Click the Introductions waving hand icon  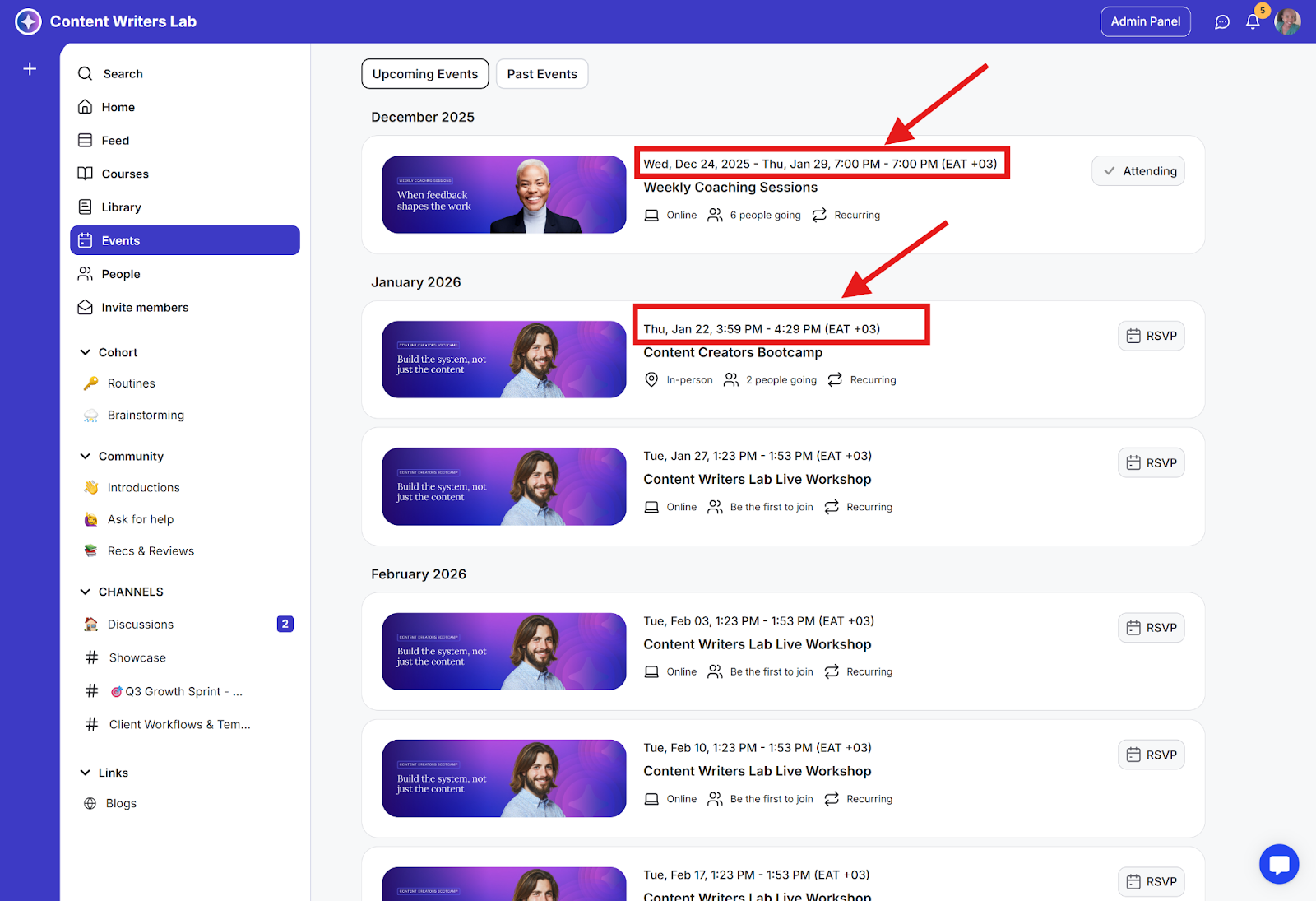[90, 488]
